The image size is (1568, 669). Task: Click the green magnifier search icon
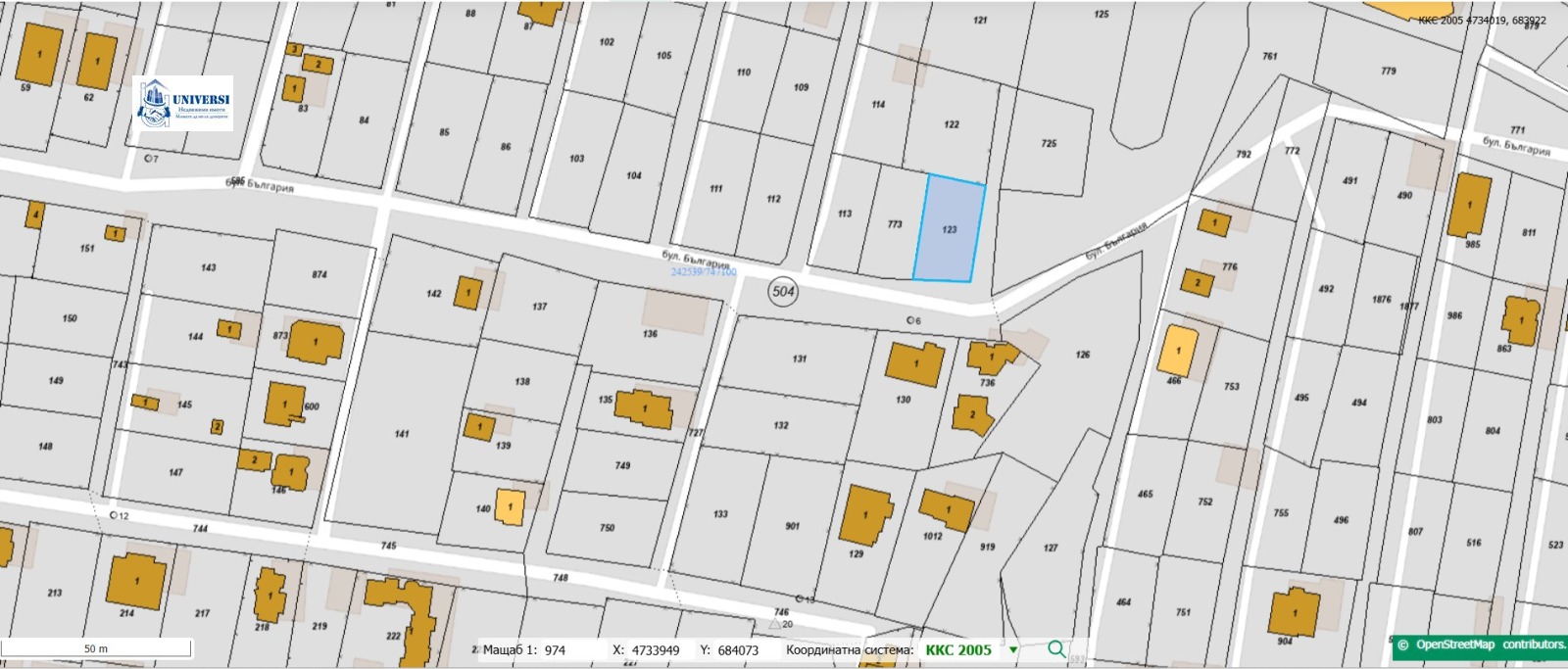[1055, 649]
